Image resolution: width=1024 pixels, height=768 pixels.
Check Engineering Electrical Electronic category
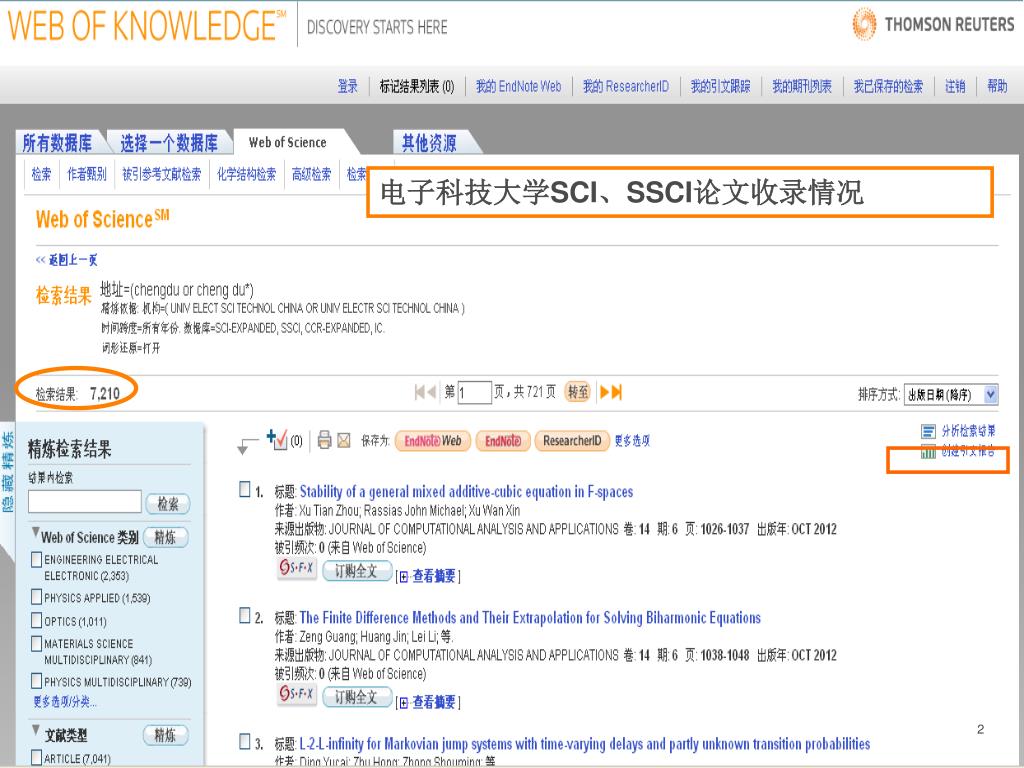click(x=37, y=560)
